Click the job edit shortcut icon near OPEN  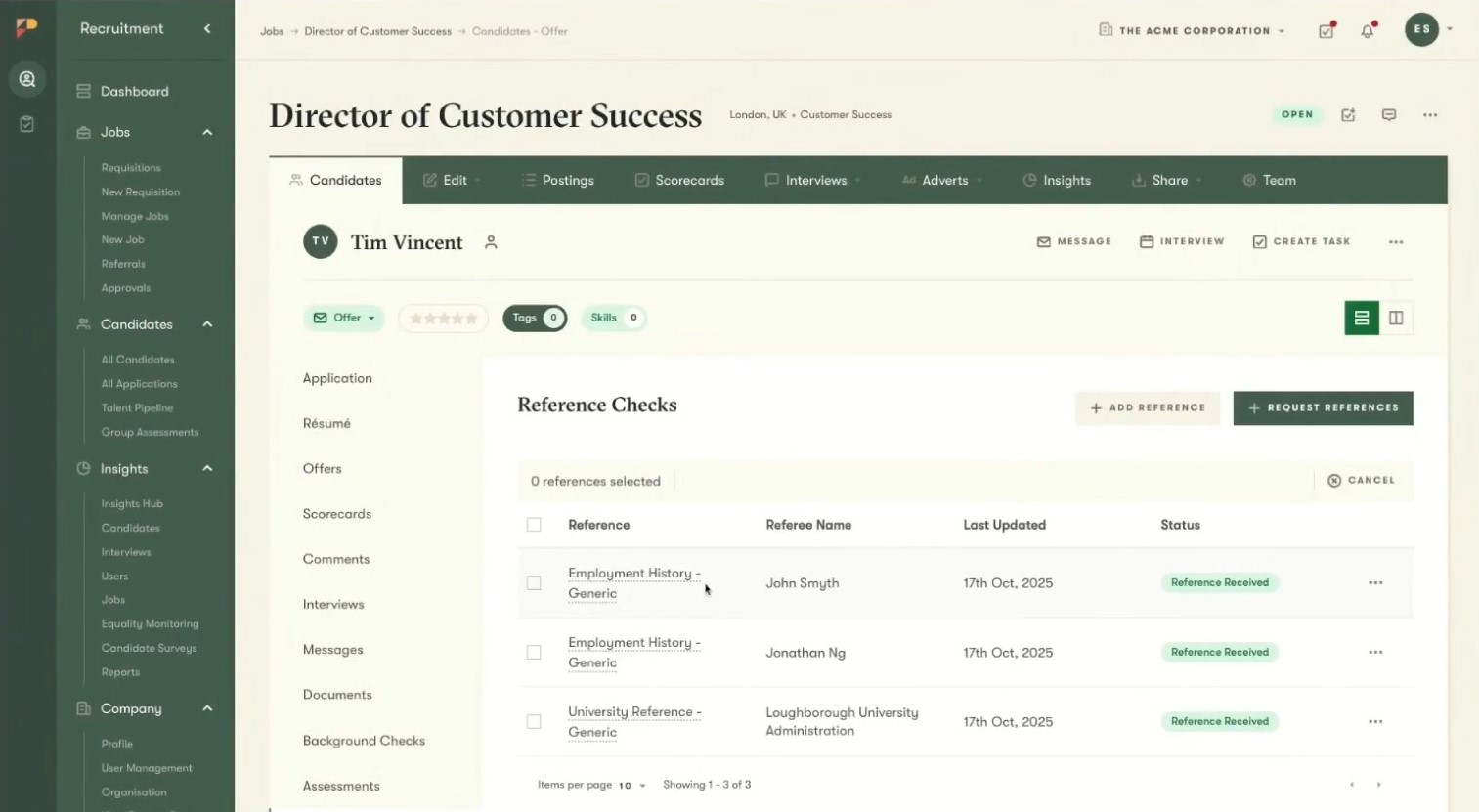click(1348, 115)
